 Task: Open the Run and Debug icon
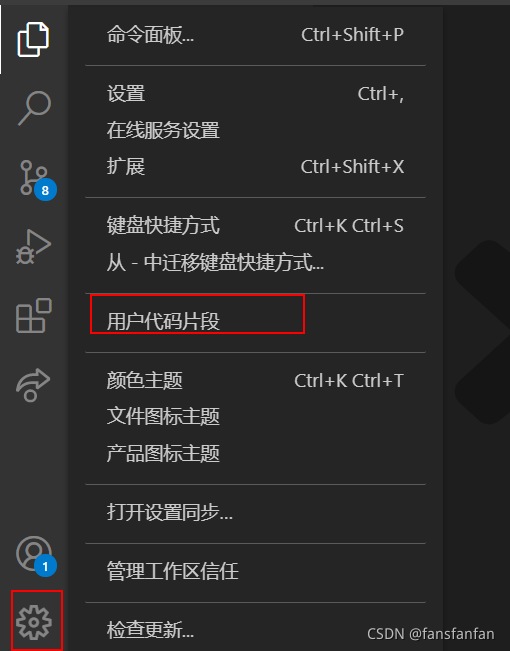(33, 247)
